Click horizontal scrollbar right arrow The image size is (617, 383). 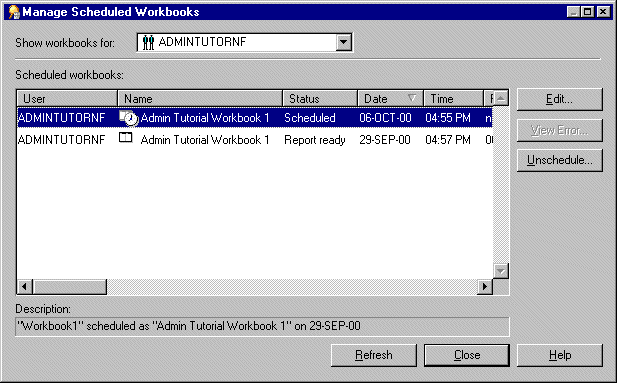(485, 287)
